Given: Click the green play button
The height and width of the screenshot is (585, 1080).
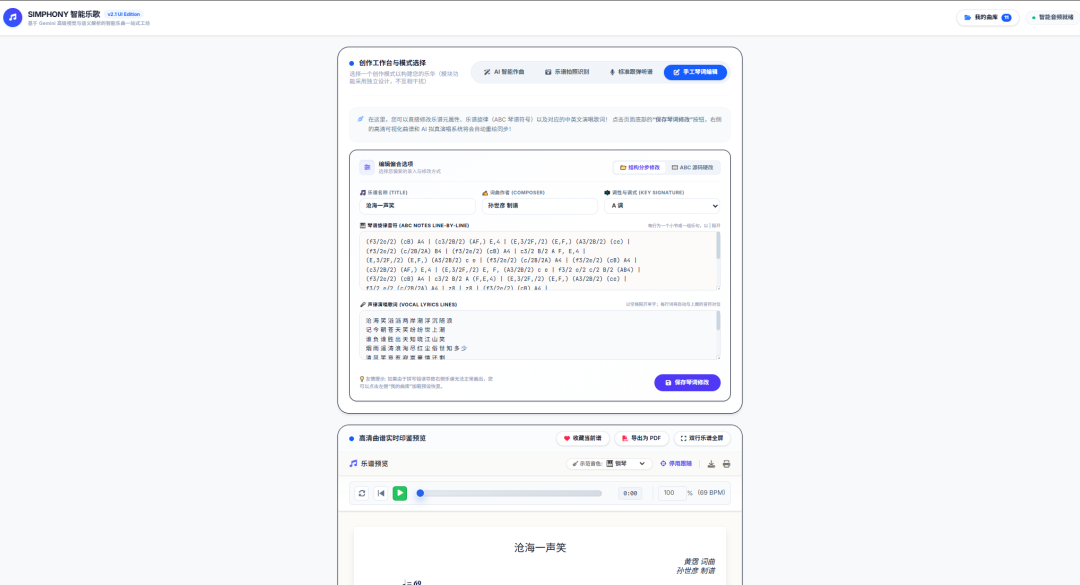Looking at the screenshot, I should pyautogui.click(x=399, y=493).
